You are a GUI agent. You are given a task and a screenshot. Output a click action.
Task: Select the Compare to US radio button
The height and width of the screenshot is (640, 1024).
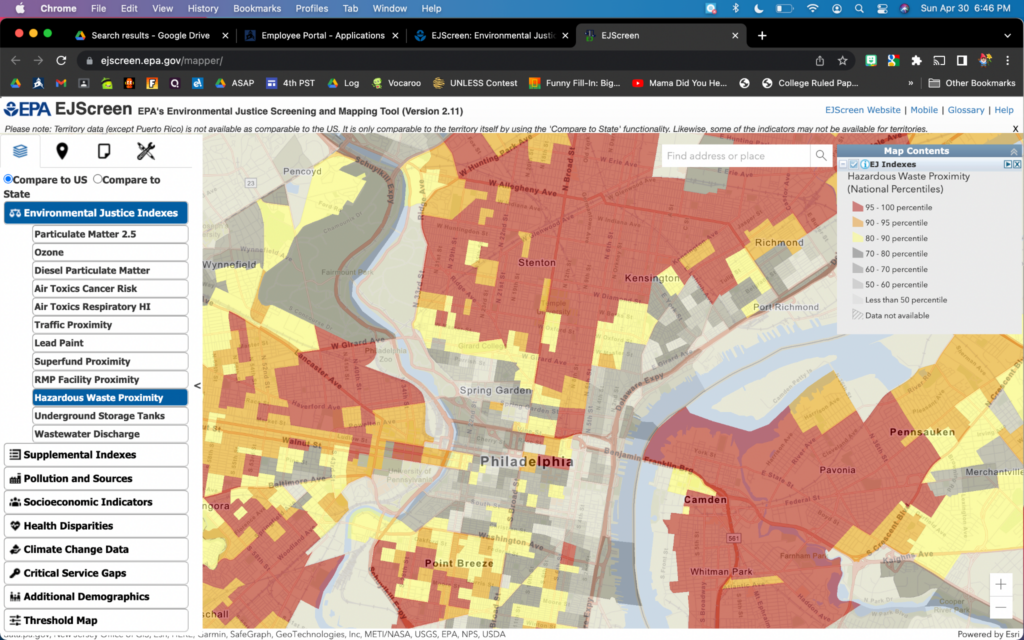pos(8,180)
